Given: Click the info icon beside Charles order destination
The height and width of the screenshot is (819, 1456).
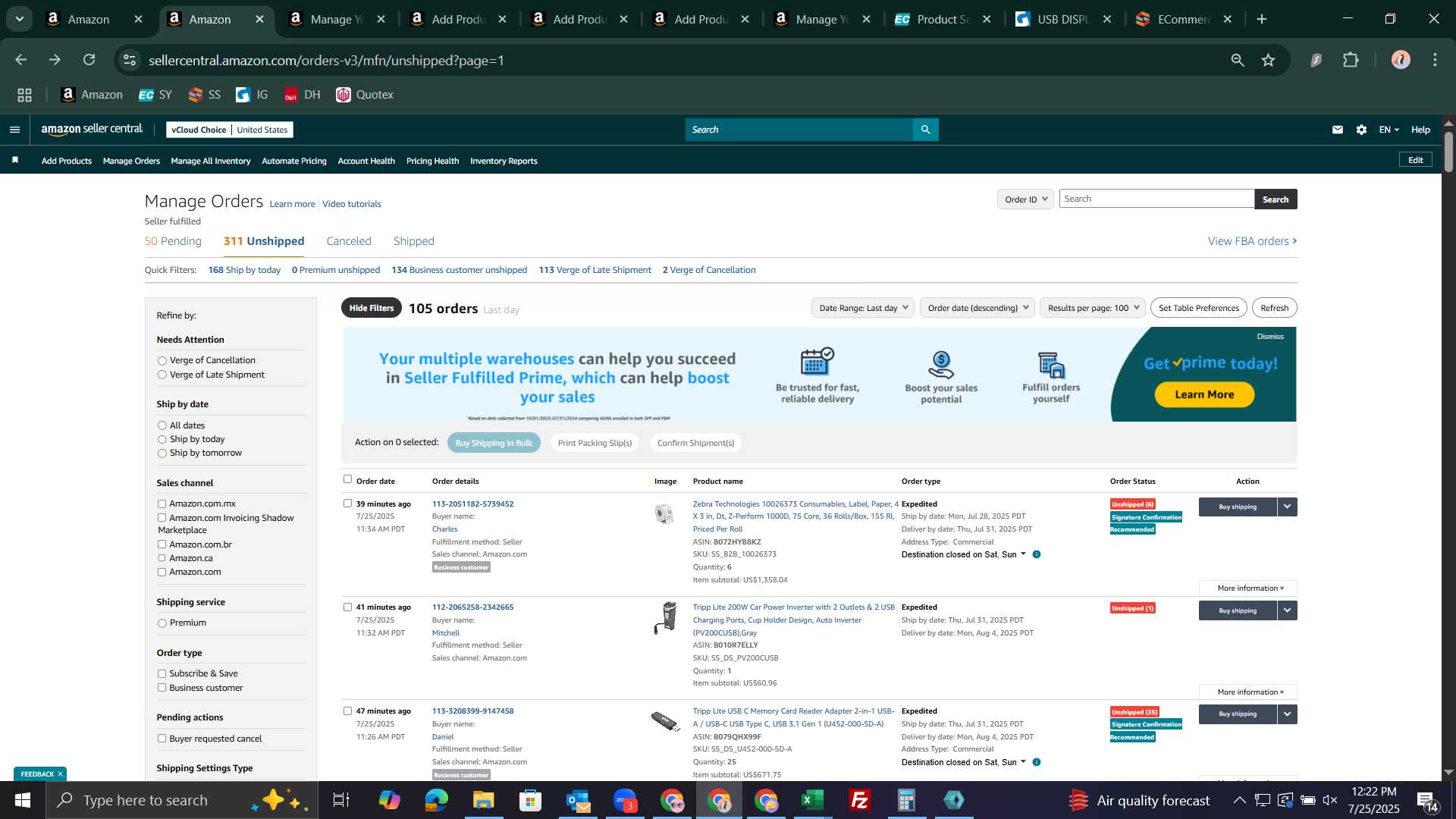Looking at the screenshot, I should click(x=1037, y=554).
